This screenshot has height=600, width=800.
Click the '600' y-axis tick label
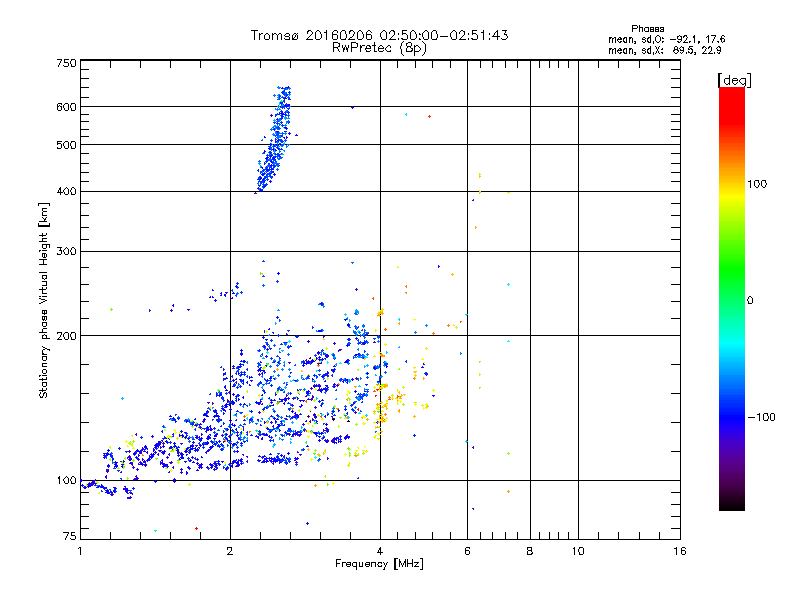pyautogui.click(x=66, y=107)
